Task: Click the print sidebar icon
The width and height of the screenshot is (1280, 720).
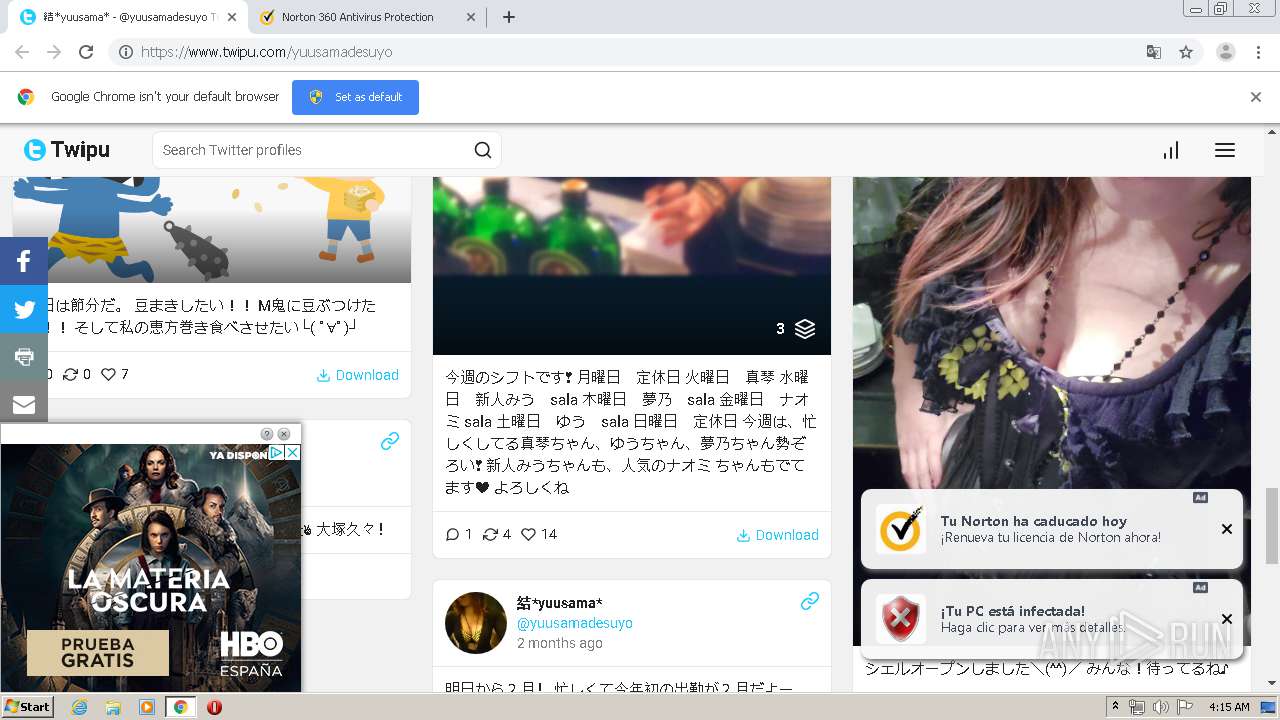Action: (24, 357)
